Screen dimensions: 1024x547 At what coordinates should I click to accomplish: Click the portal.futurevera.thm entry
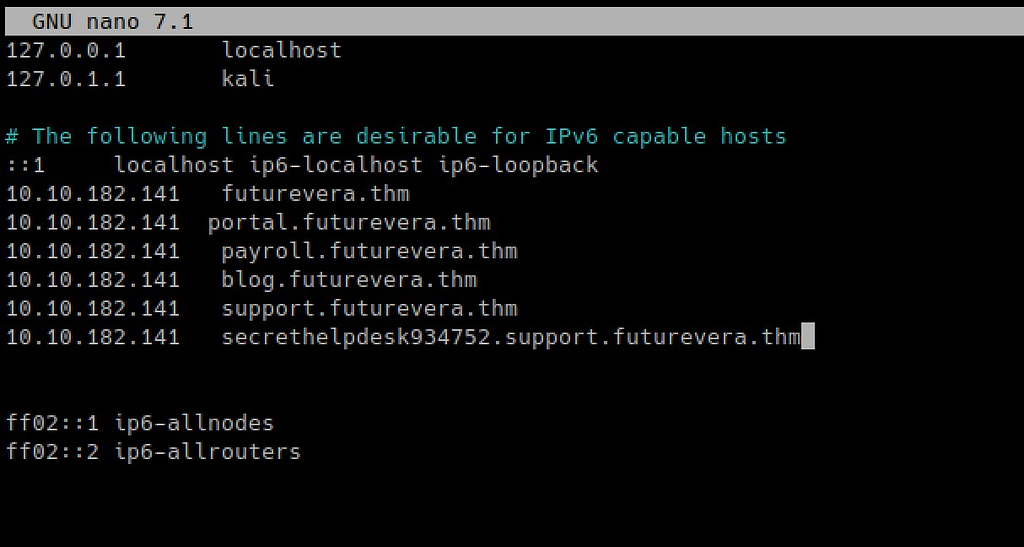(x=349, y=223)
